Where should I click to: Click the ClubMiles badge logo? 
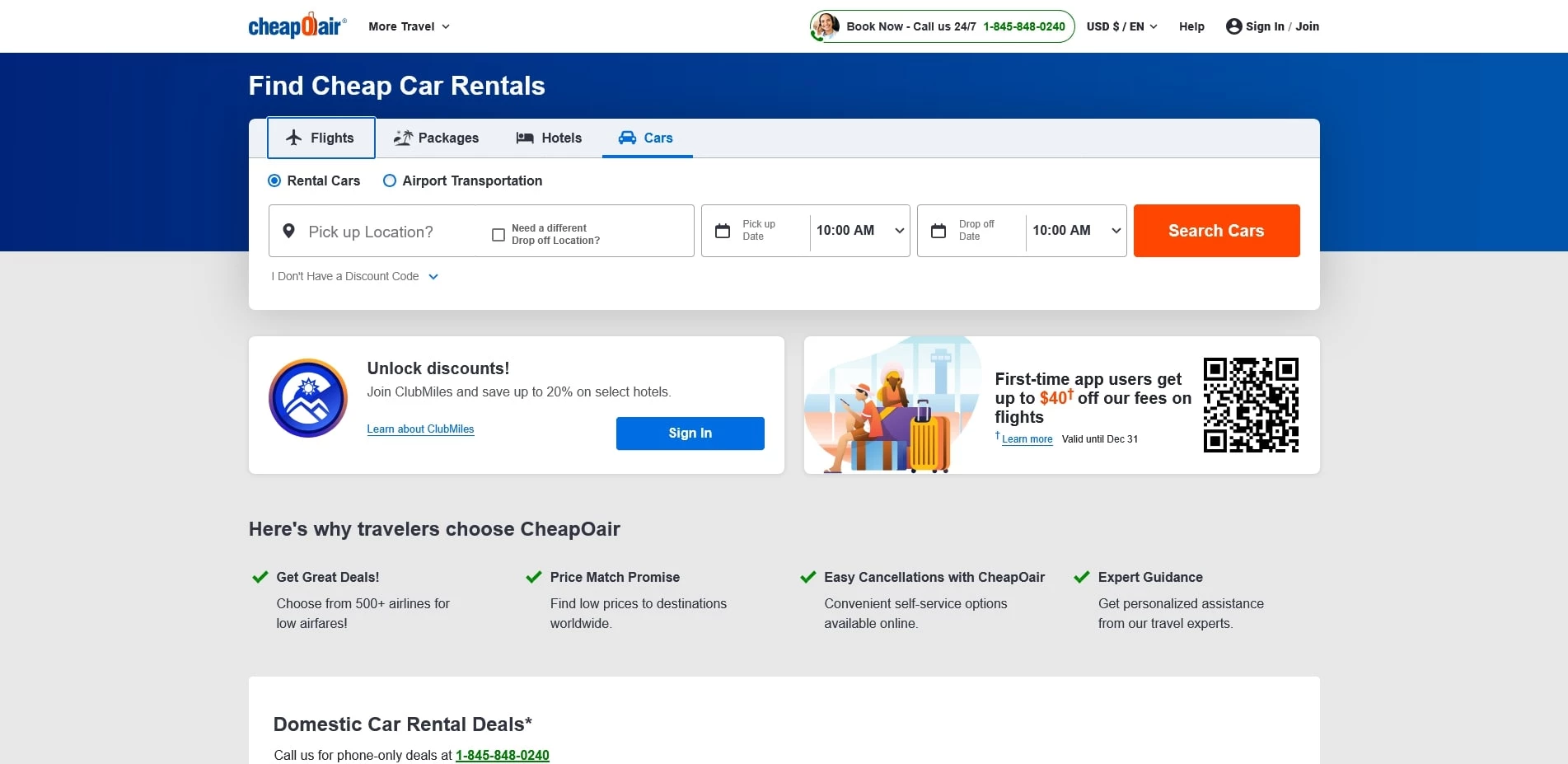pyautogui.click(x=308, y=398)
